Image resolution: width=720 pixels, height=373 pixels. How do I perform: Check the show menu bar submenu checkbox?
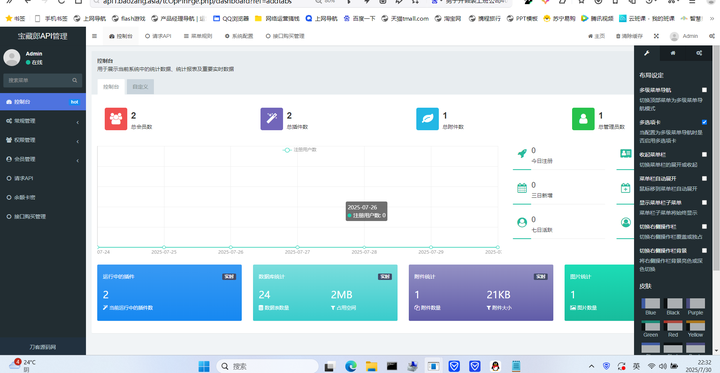(704, 202)
